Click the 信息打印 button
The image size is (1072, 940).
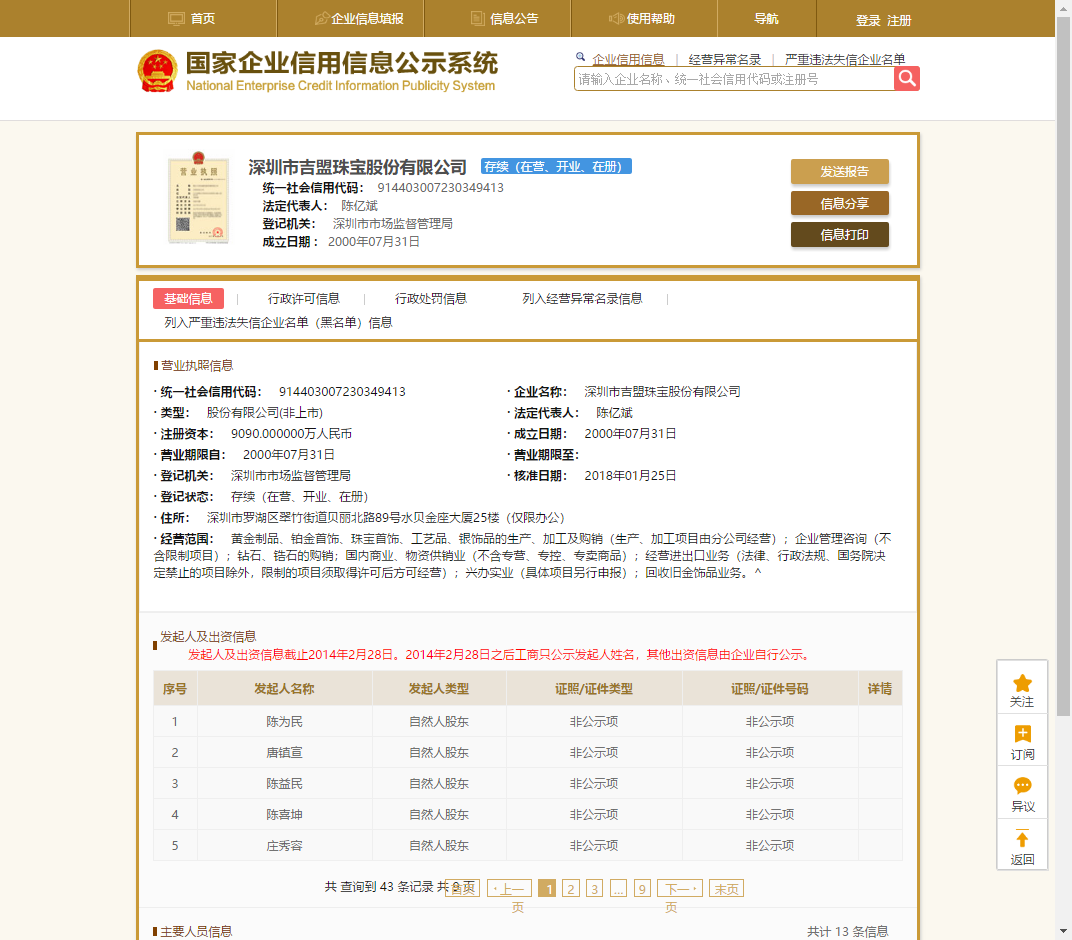tap(839, 235)
